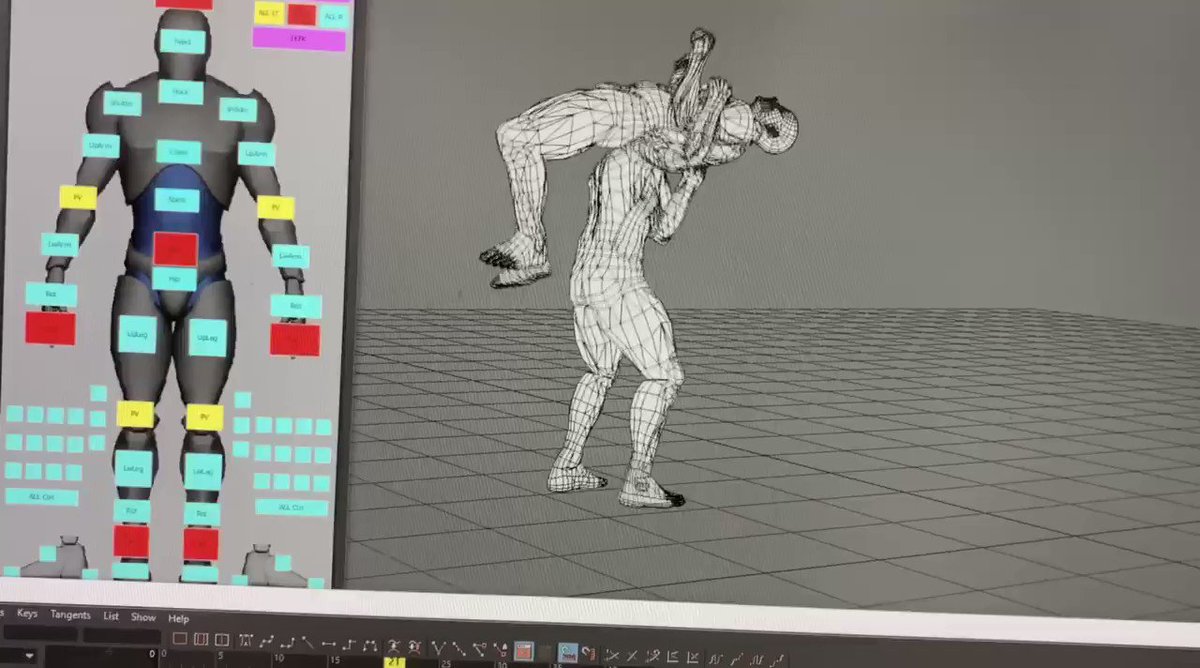Click yellow PV elbow button on screen-left arm
This screenshot has height=668, width=1200.
[78, 197]
